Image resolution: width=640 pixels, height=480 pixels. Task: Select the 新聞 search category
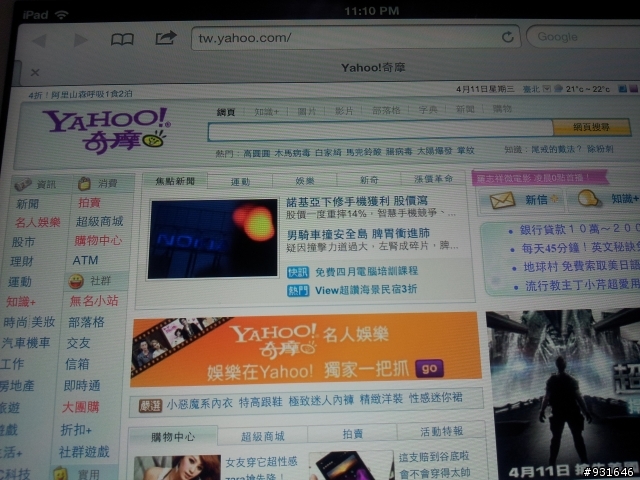[465, 109]
